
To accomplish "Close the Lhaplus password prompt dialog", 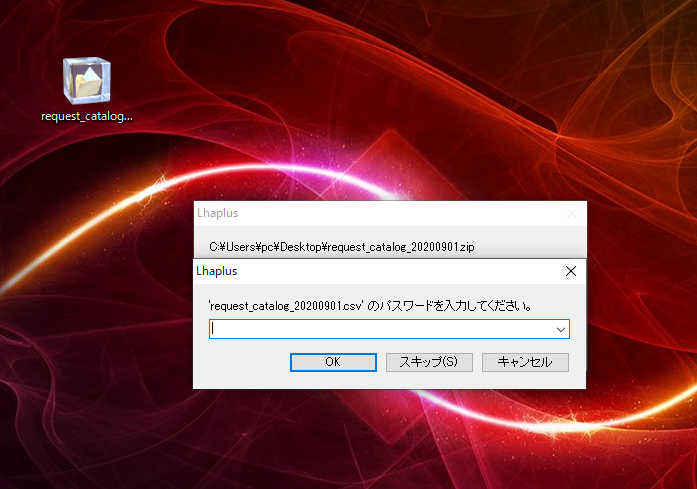I will [571, 270].
